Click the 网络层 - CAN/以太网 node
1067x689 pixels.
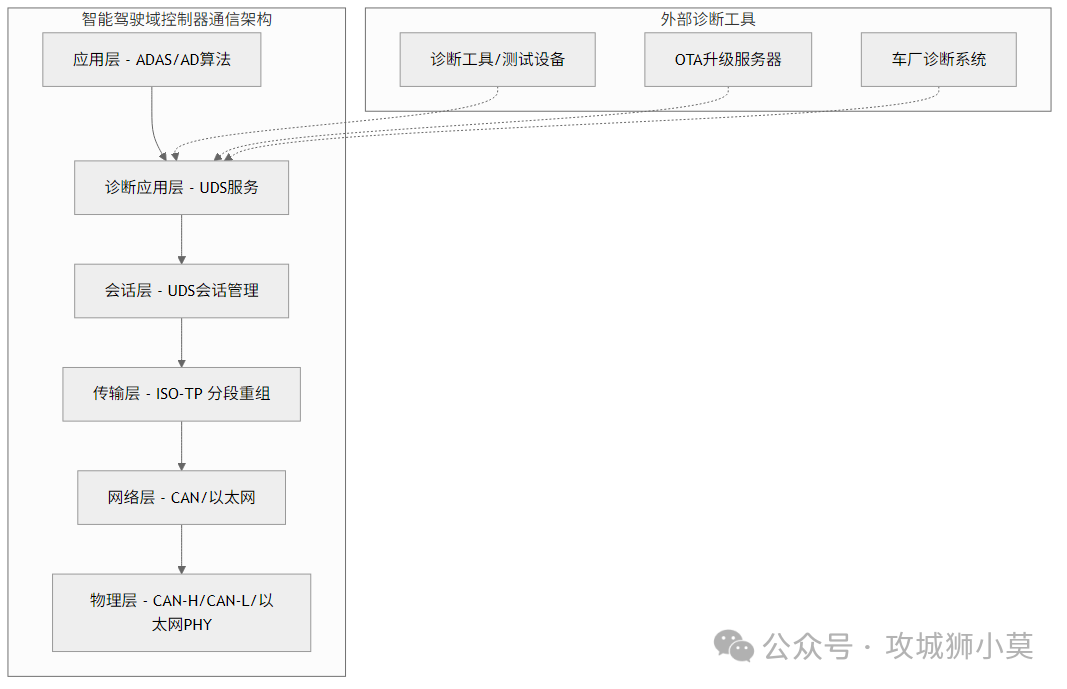click(x=182, y=498)
